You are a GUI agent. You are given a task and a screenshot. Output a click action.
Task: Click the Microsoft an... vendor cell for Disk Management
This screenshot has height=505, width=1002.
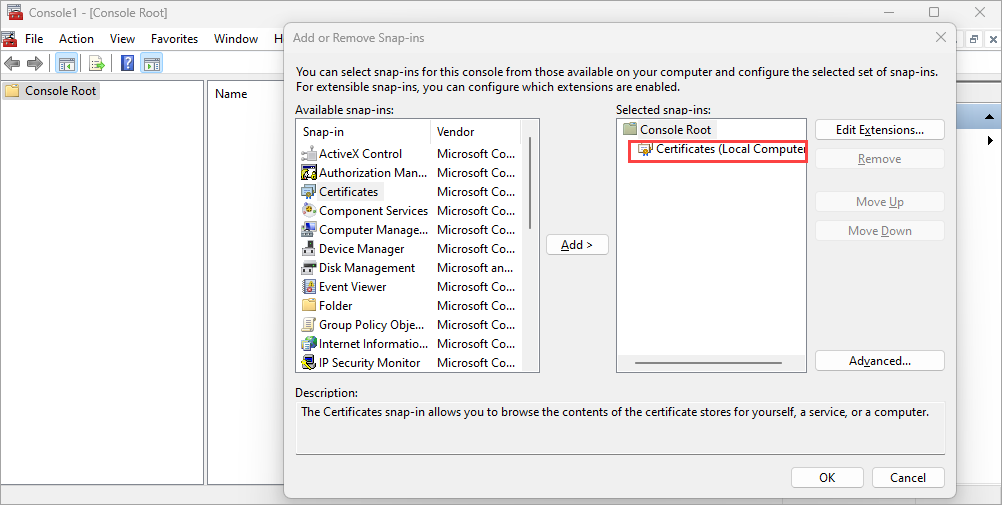point(475,268)
